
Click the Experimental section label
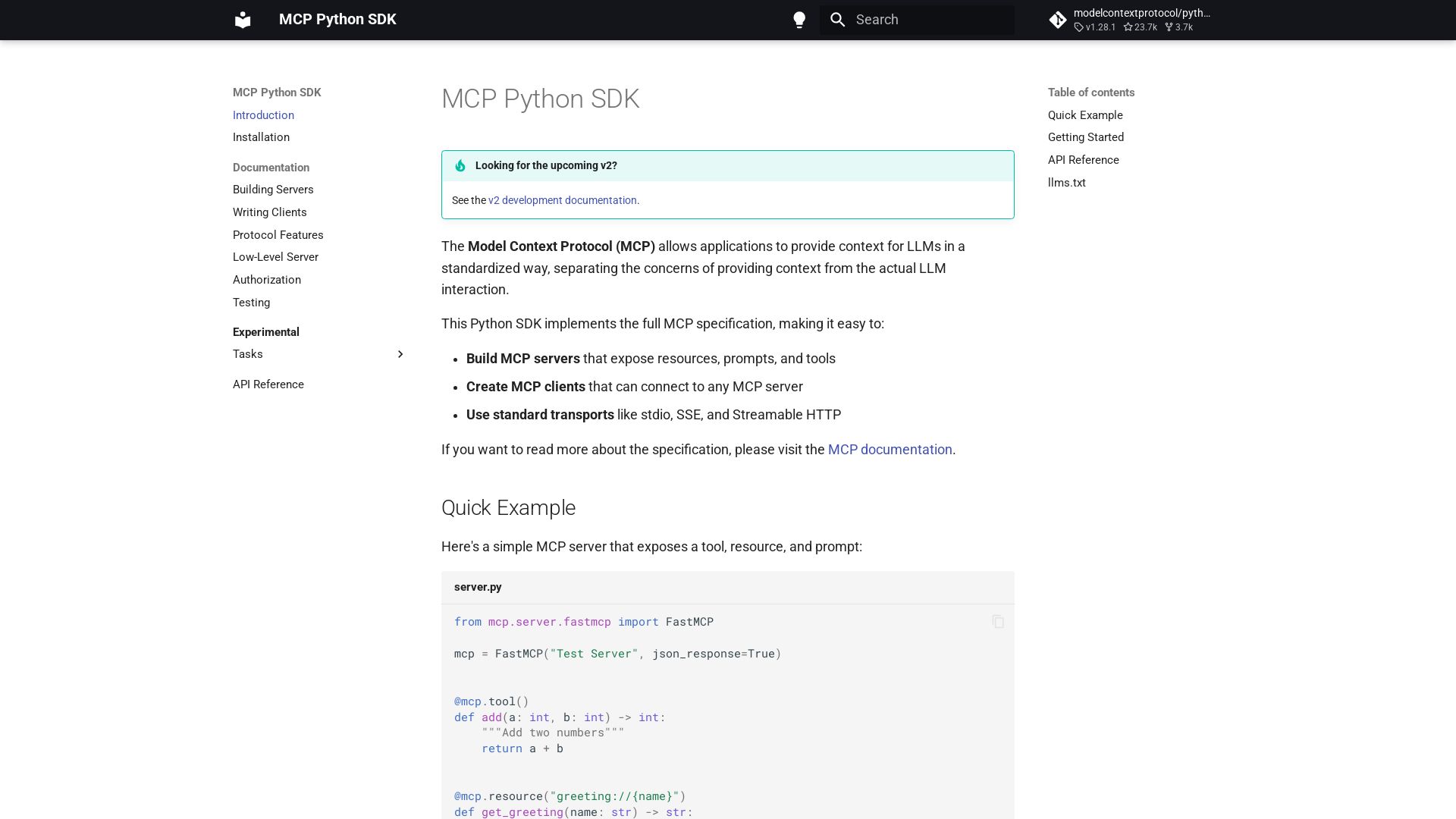tap(266, 332)
